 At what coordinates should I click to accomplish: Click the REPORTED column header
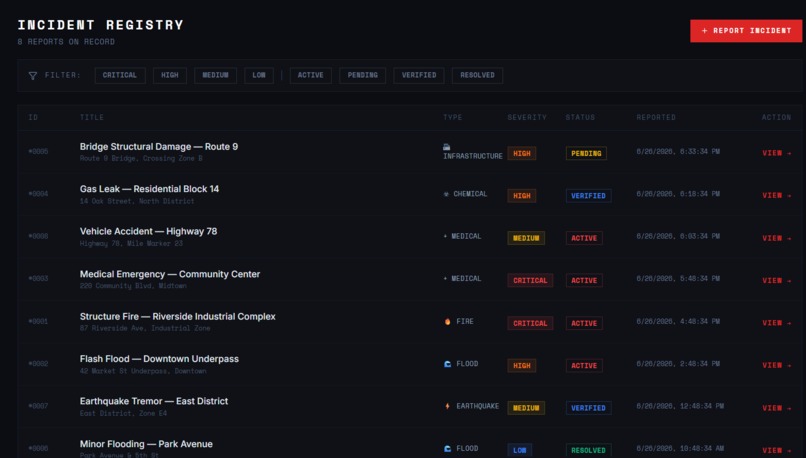[656, 117]
